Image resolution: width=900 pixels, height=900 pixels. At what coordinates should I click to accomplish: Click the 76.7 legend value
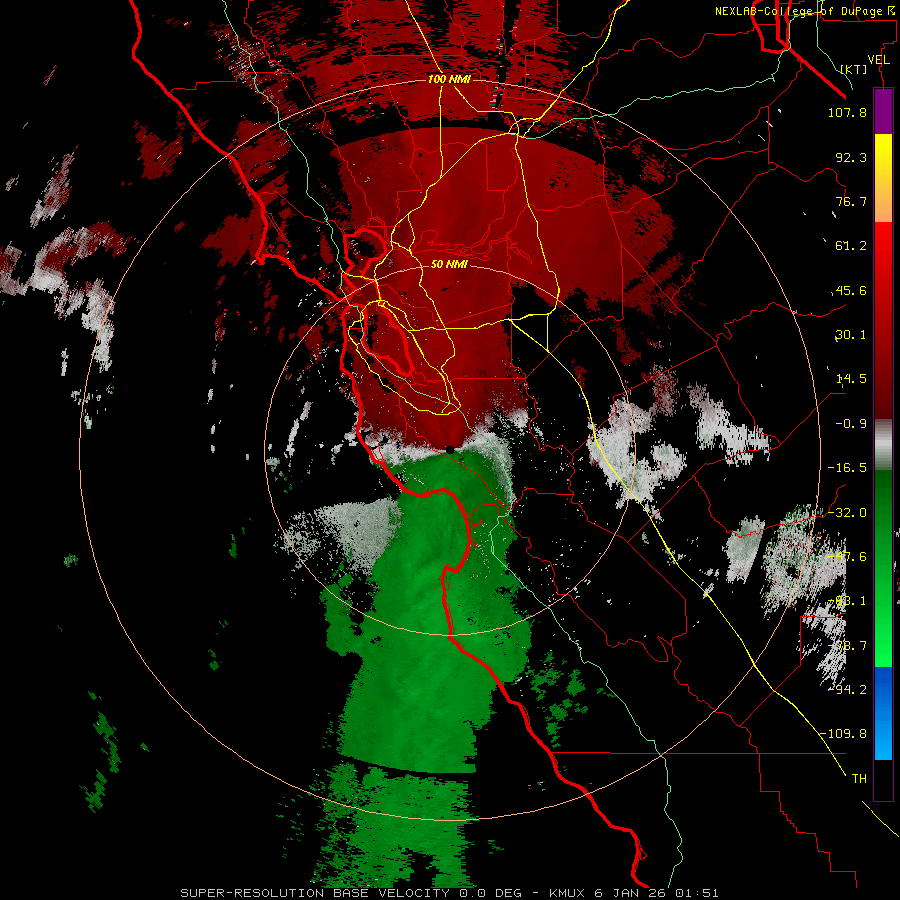coord(851,201)
